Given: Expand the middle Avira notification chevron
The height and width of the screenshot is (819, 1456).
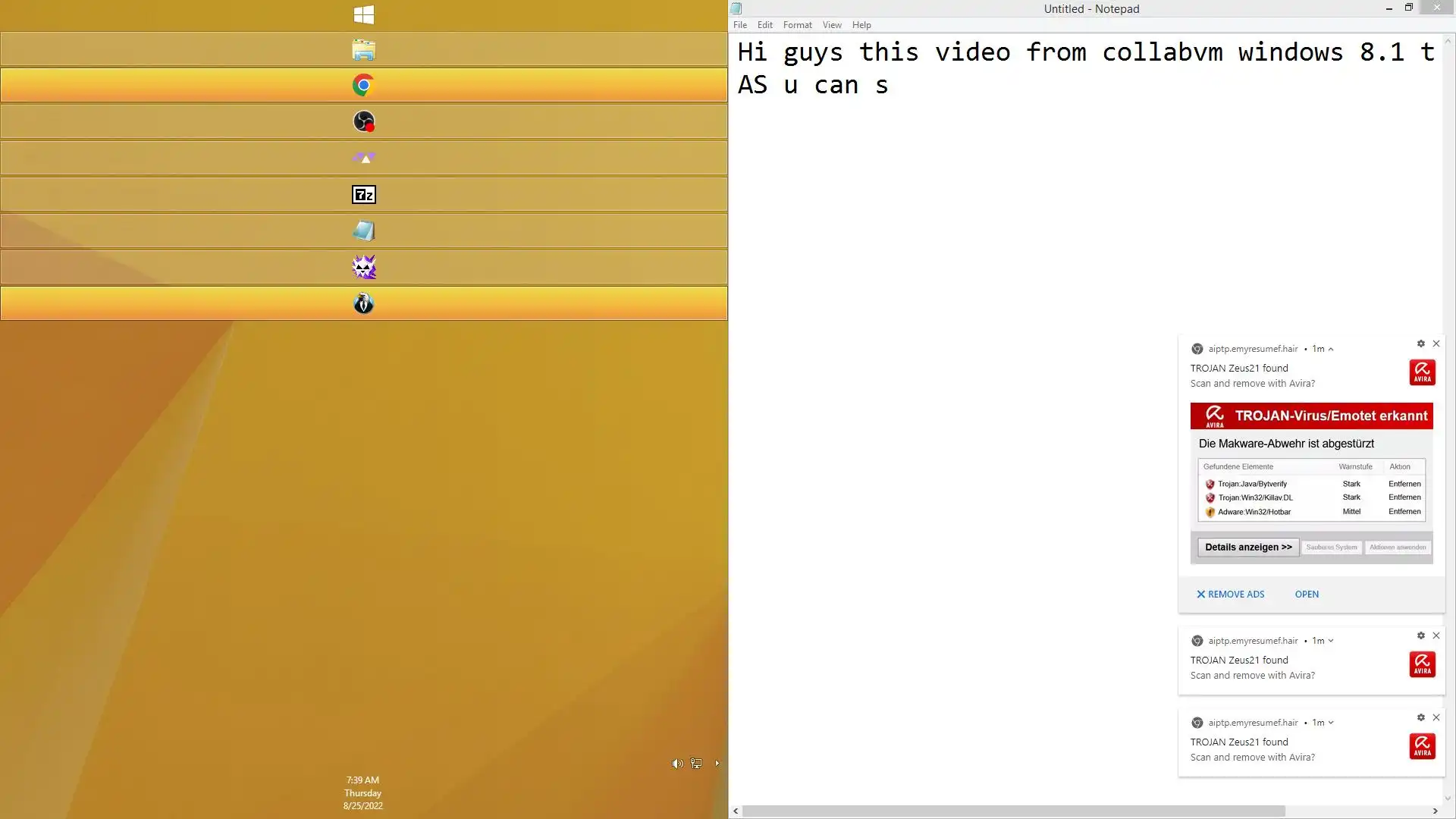Looking at the screenshot, I should tap(1331, 641).
